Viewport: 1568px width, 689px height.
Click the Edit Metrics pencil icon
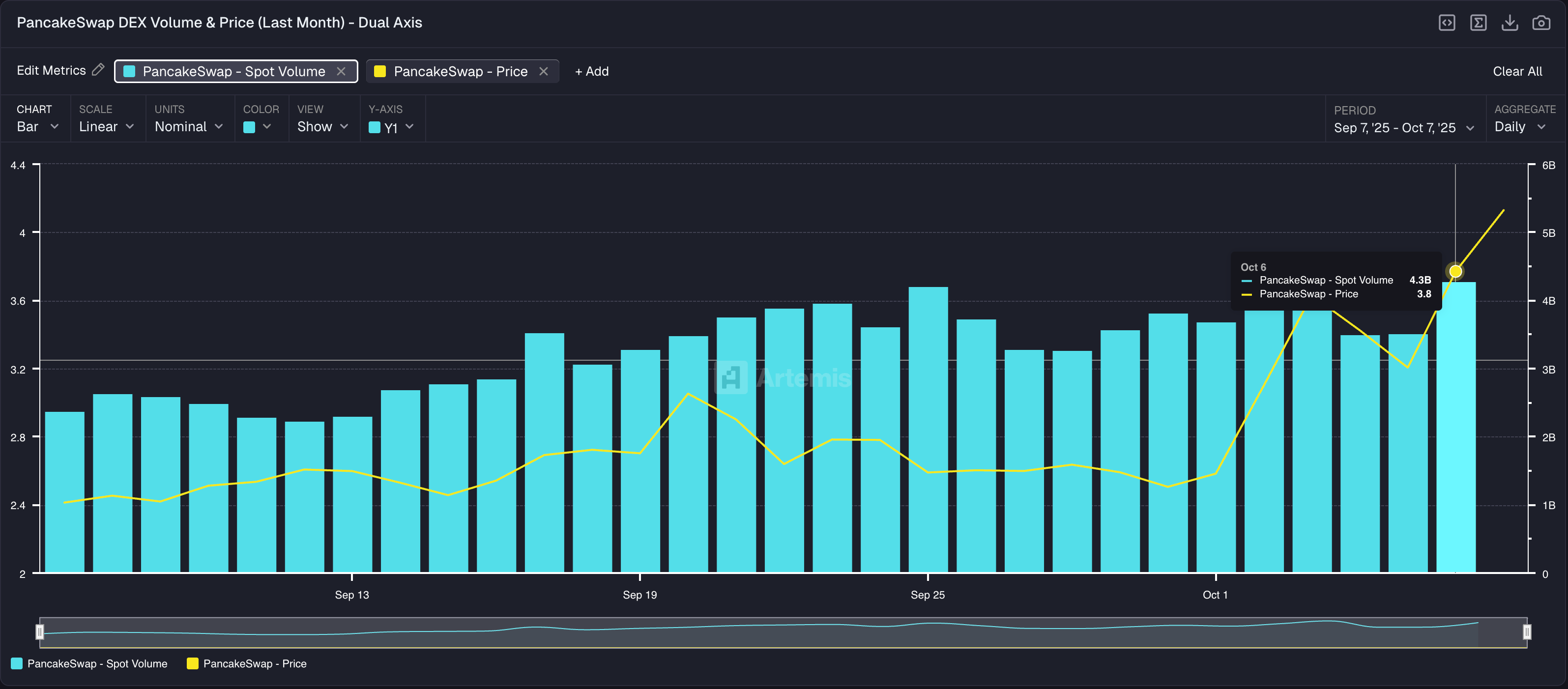click(98, 70)
